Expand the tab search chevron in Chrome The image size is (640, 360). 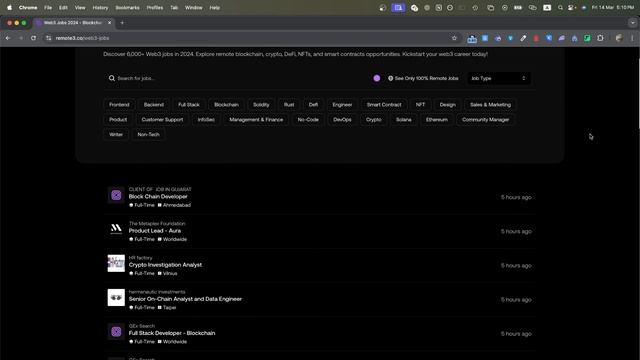point(633,23)
